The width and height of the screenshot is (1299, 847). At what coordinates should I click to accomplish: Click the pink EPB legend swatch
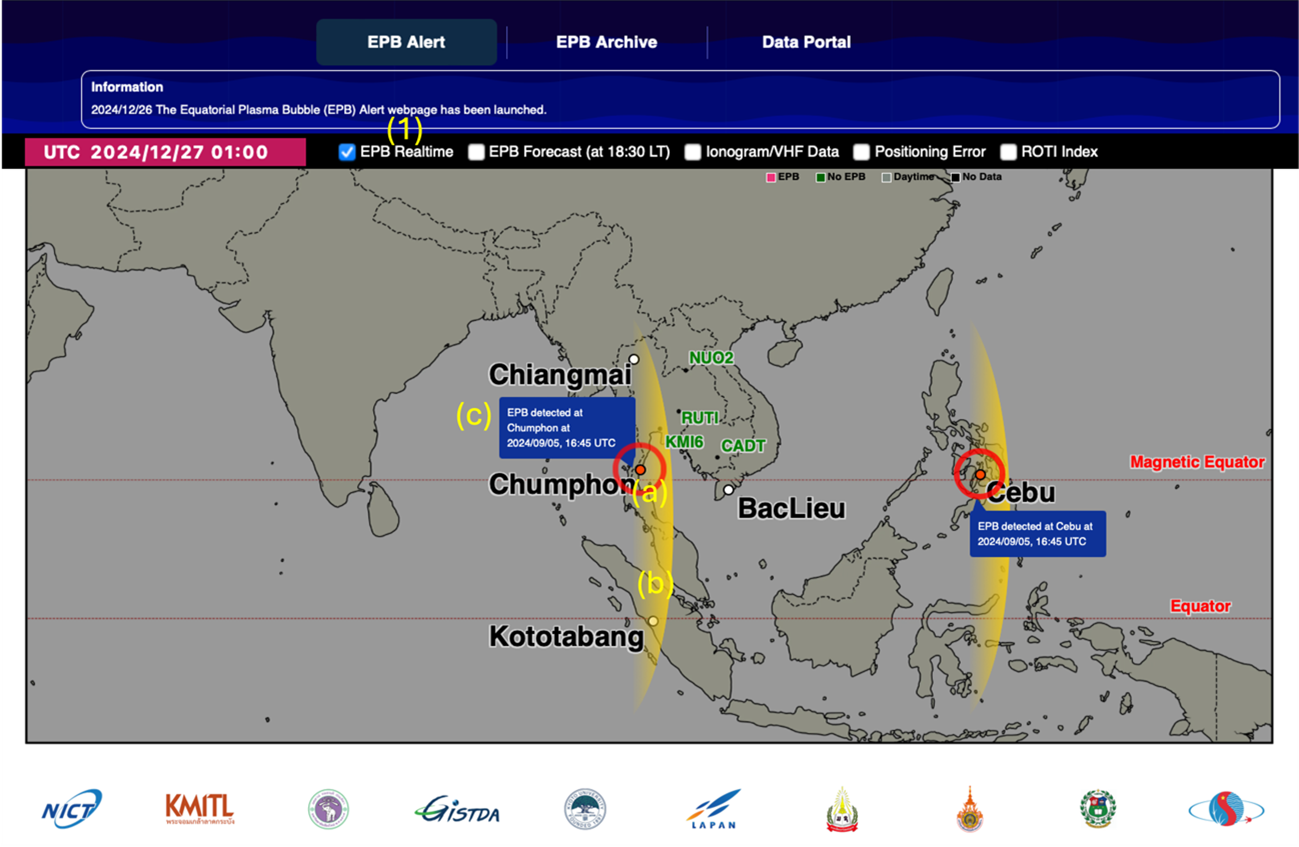(771, 177)
